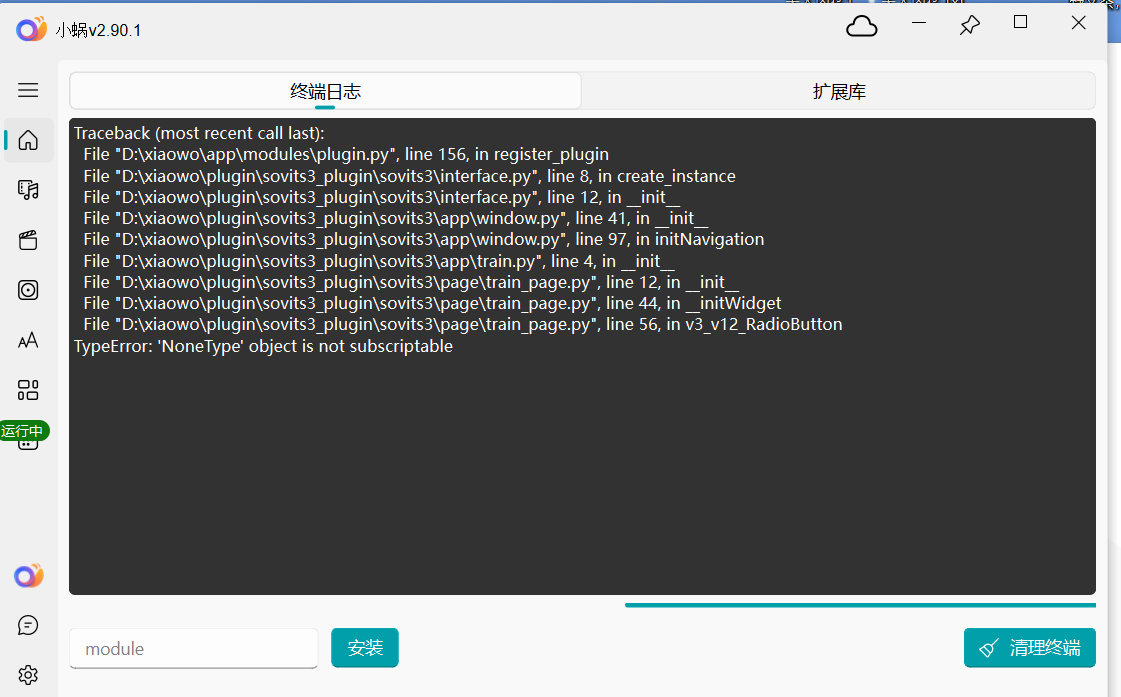
Task: Go to the home page icon
Action: [28, 140]
